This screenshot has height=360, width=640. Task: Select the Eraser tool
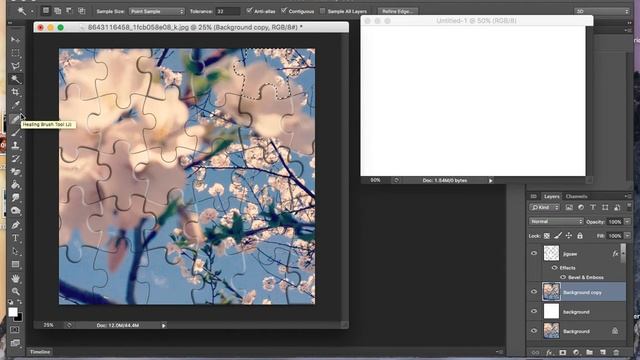16,171
